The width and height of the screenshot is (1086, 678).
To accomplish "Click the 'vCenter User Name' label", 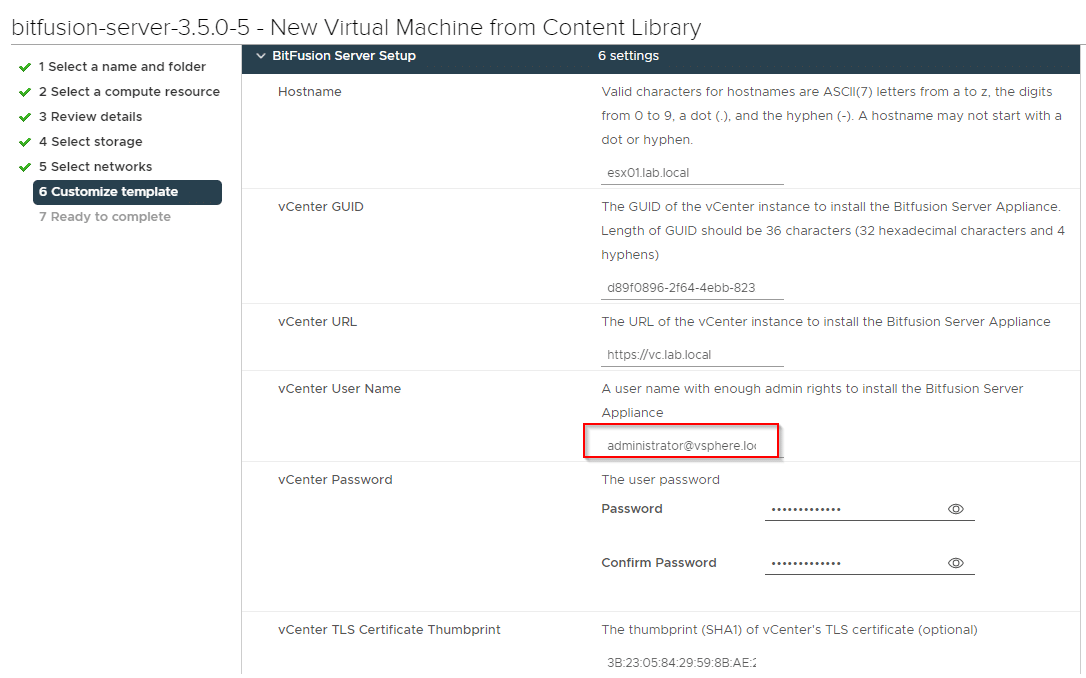I will [339, 389].
